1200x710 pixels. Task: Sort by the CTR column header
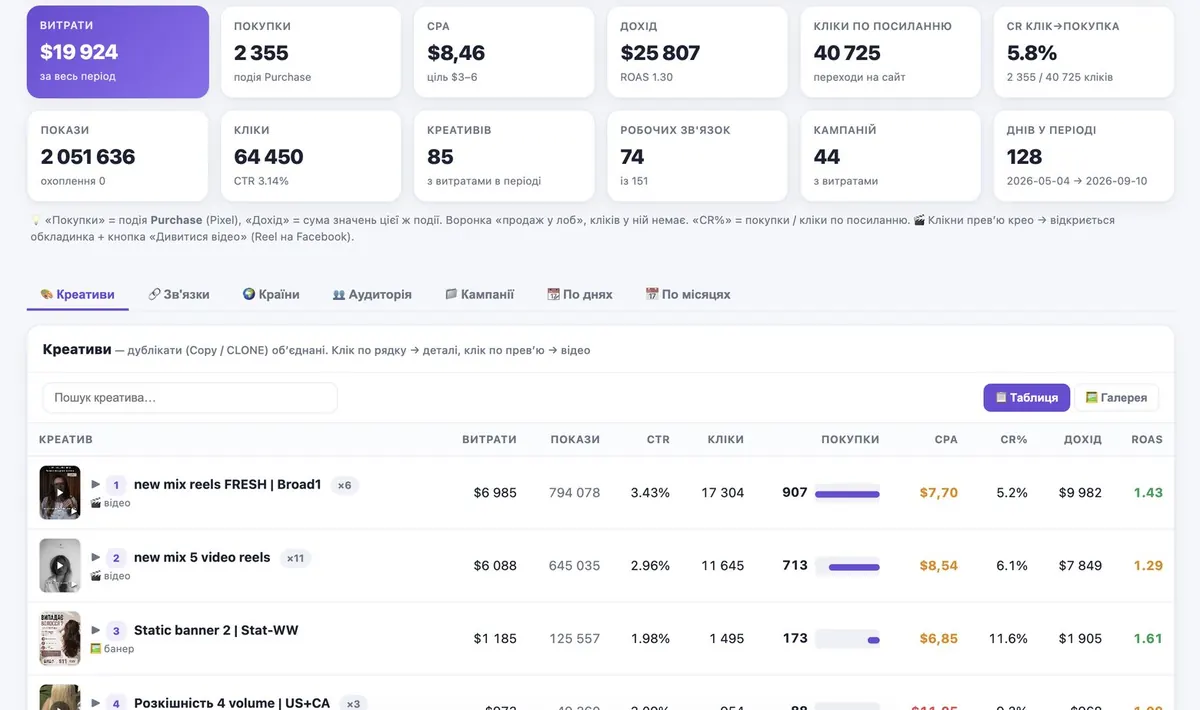click(658, 439)
